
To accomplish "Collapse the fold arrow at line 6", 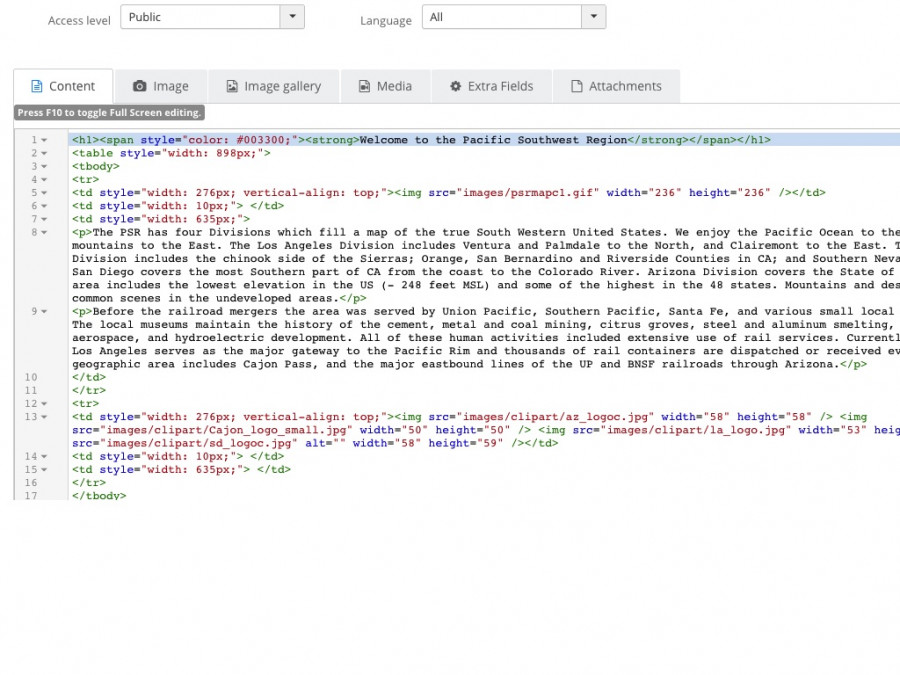I will tap(44, 206).
